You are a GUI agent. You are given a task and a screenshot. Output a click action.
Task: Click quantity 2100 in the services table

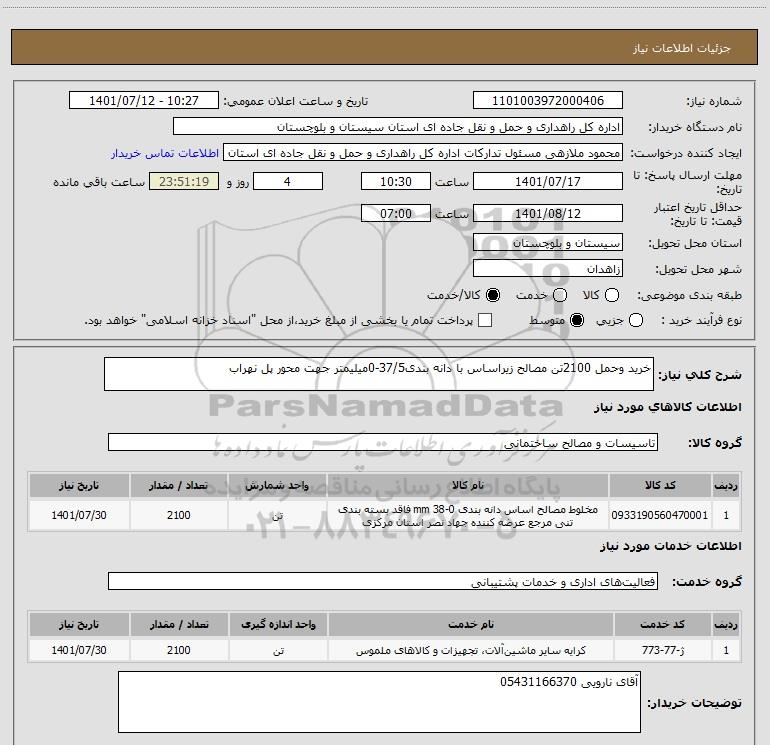179,650
